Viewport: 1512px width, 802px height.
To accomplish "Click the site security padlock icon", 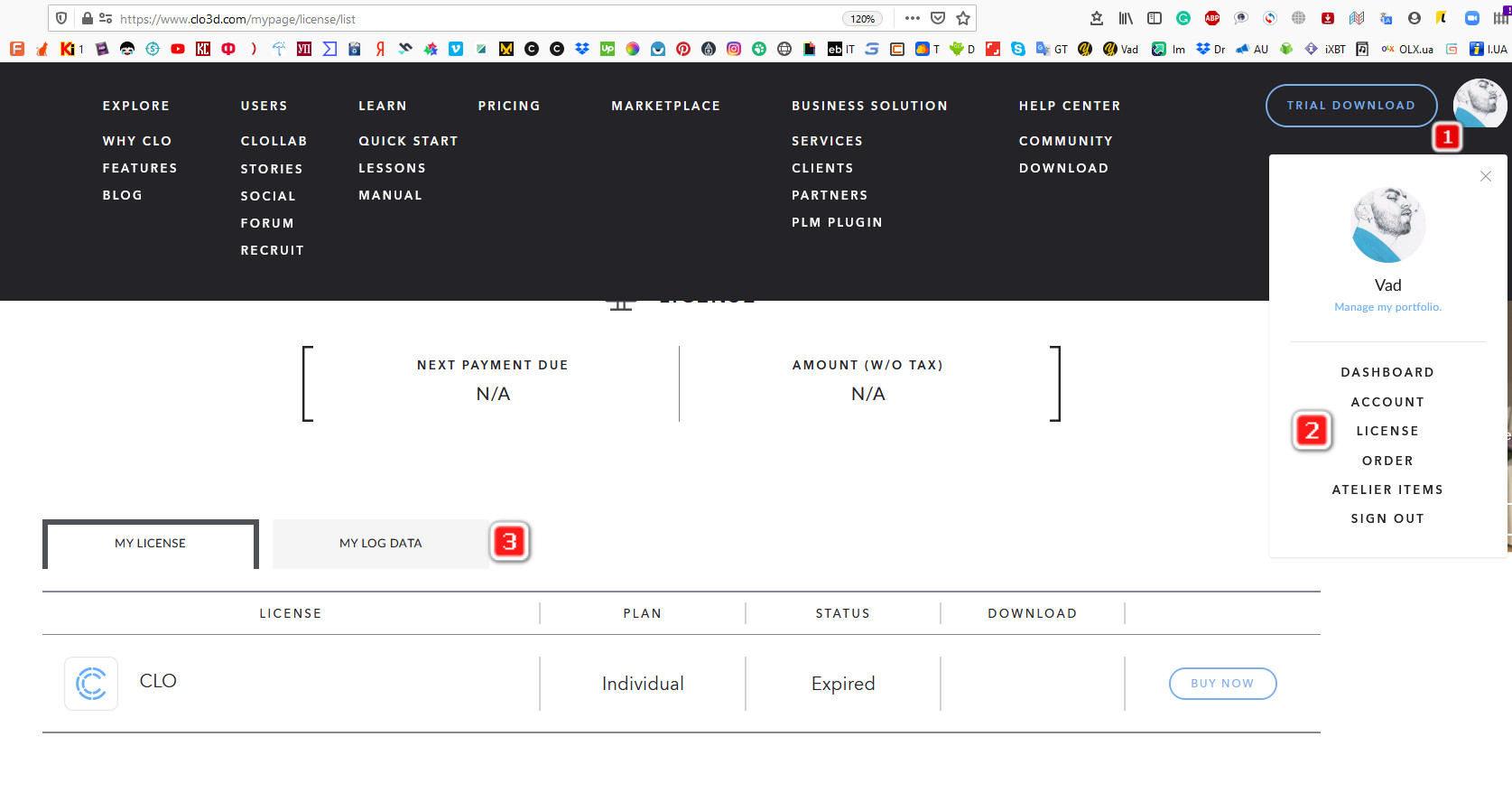I will [x=88, y=18].
